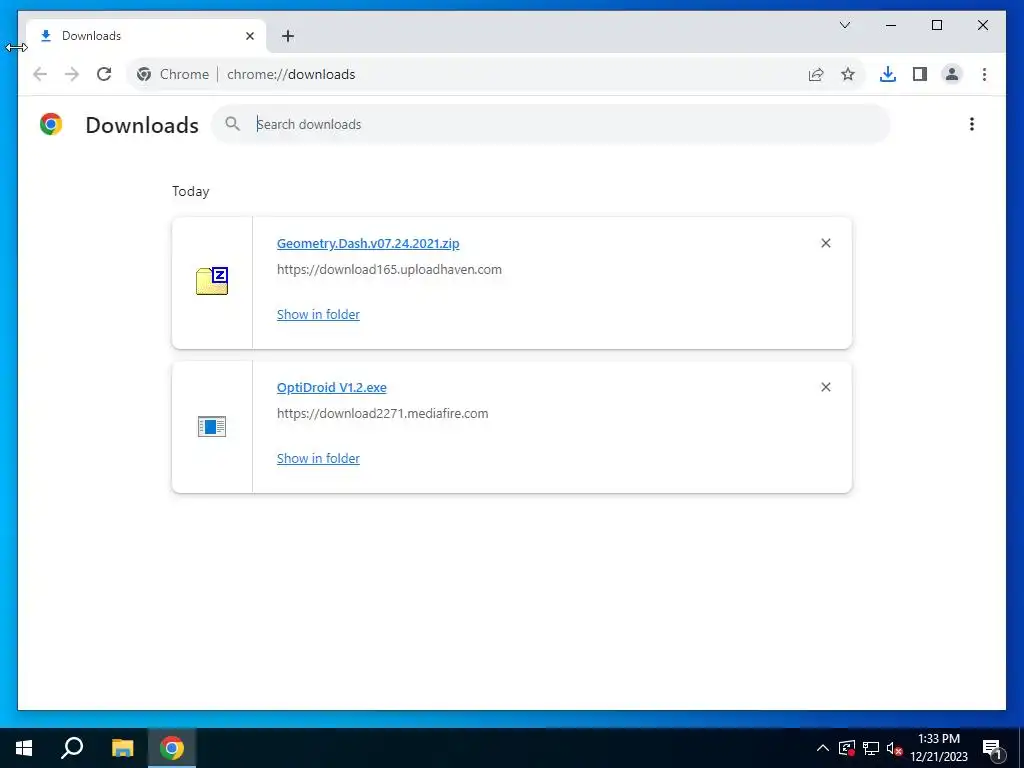
Task: Show hidden system tray icons
Action: (823, 748)
